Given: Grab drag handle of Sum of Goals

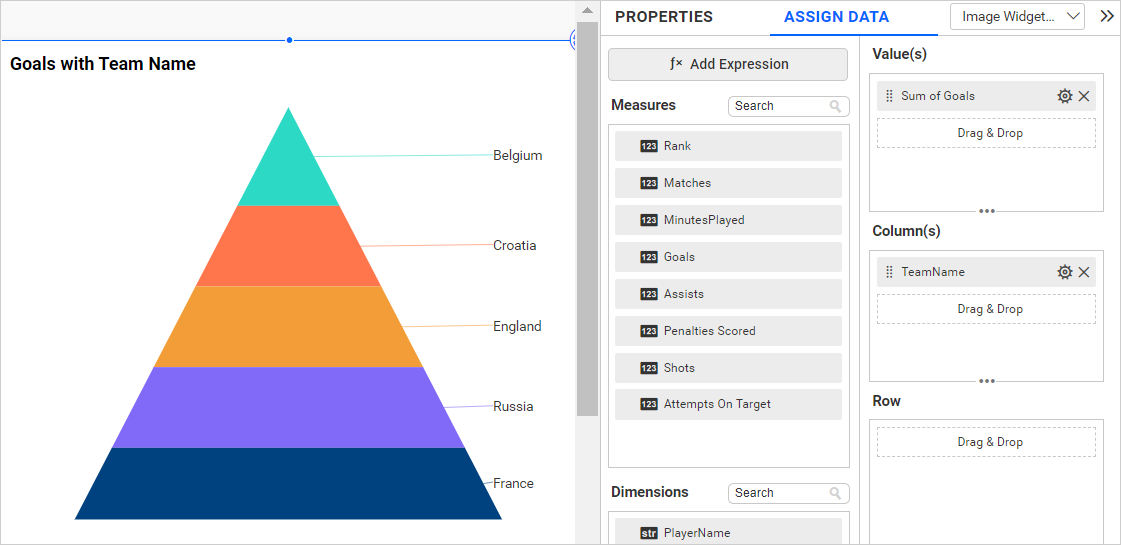Looking at the screenshot, I should click(x=889, y=96).
